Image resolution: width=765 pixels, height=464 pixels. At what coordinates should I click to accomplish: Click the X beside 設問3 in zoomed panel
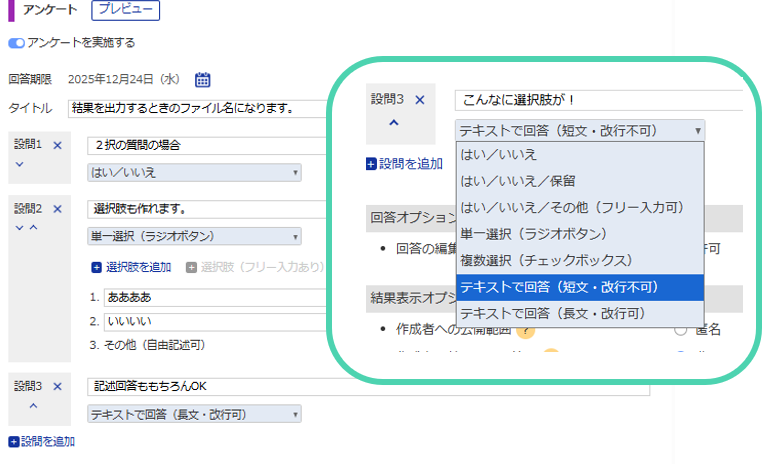pyautogui.click(x=420, y=99)
